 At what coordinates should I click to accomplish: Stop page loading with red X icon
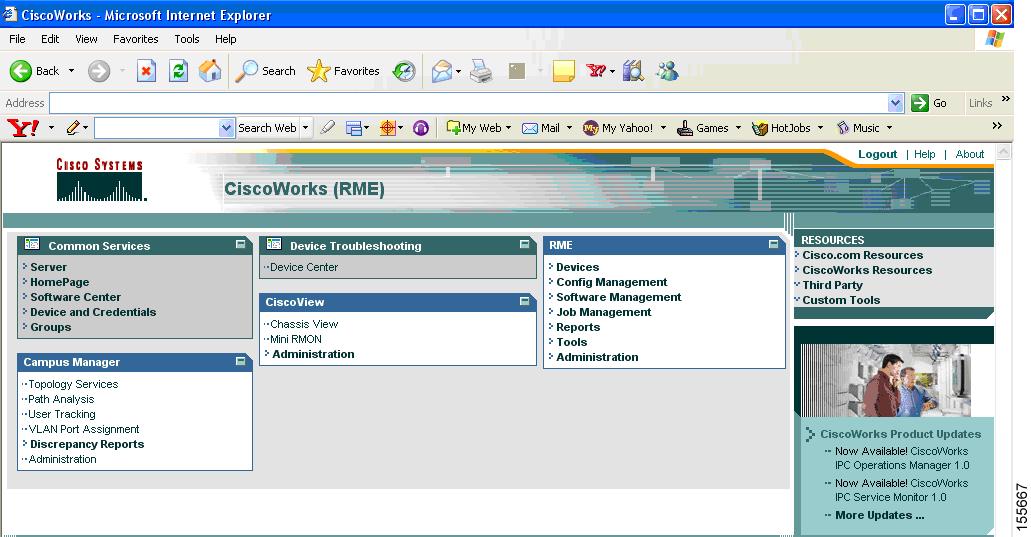[146, 70]
